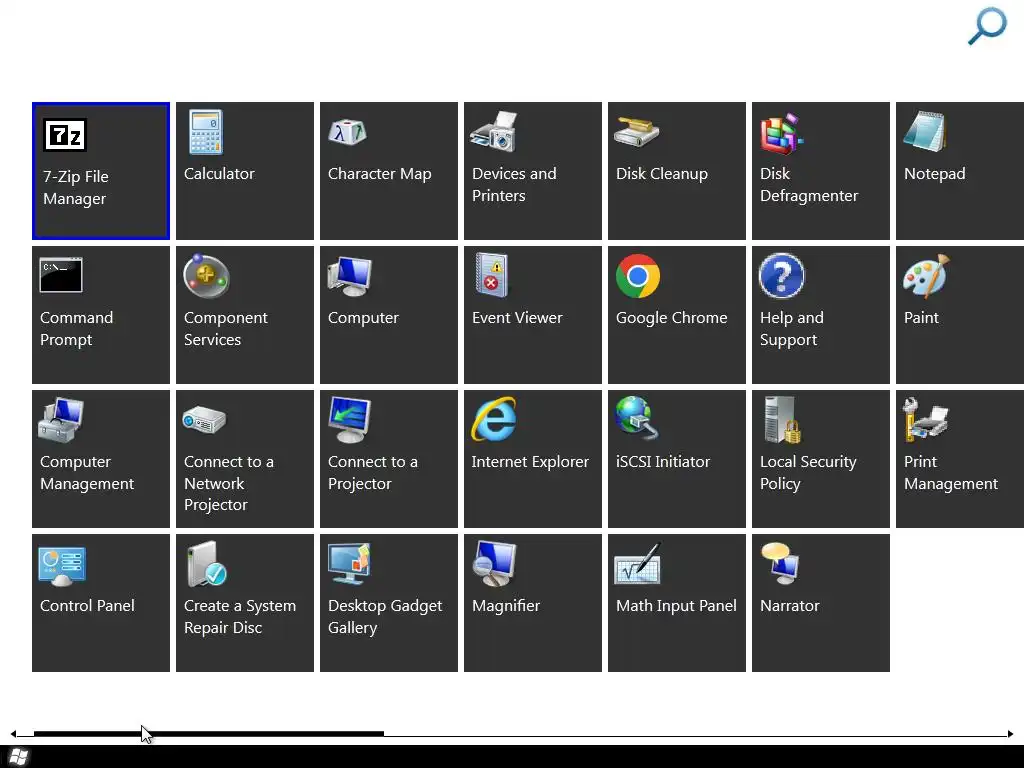Click the "Google Chrome" label text
Viewport: 1024px width, 768px height.
[671, 318]
